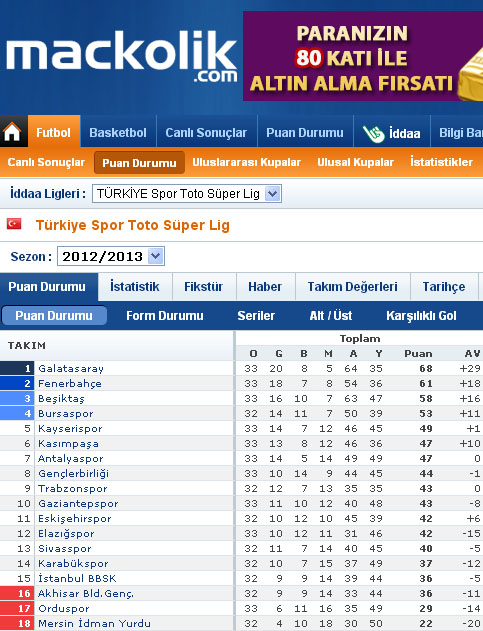Open the Futbol main tab
483x631 pixels.
click(x=54, y=132)
